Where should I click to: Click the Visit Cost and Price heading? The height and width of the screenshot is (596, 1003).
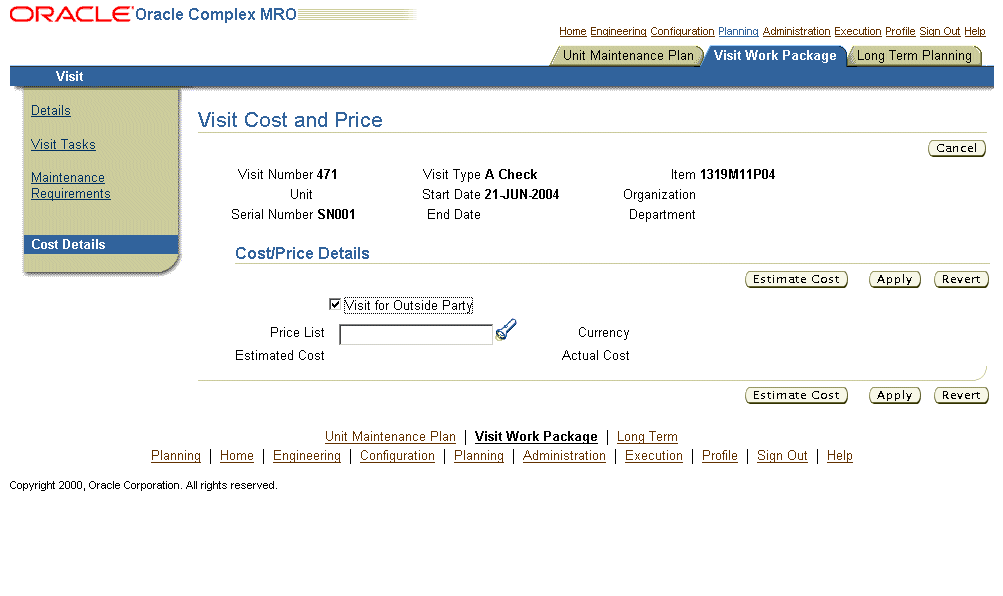coord(290,120)
